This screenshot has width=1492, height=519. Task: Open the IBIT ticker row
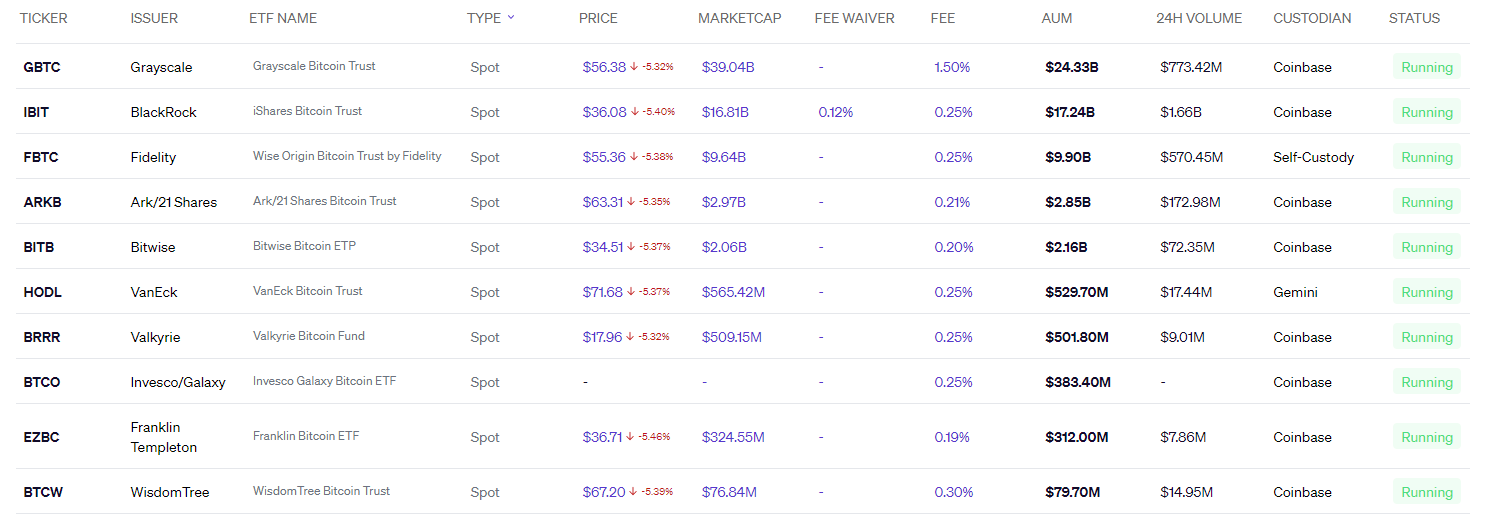point(36,112)
